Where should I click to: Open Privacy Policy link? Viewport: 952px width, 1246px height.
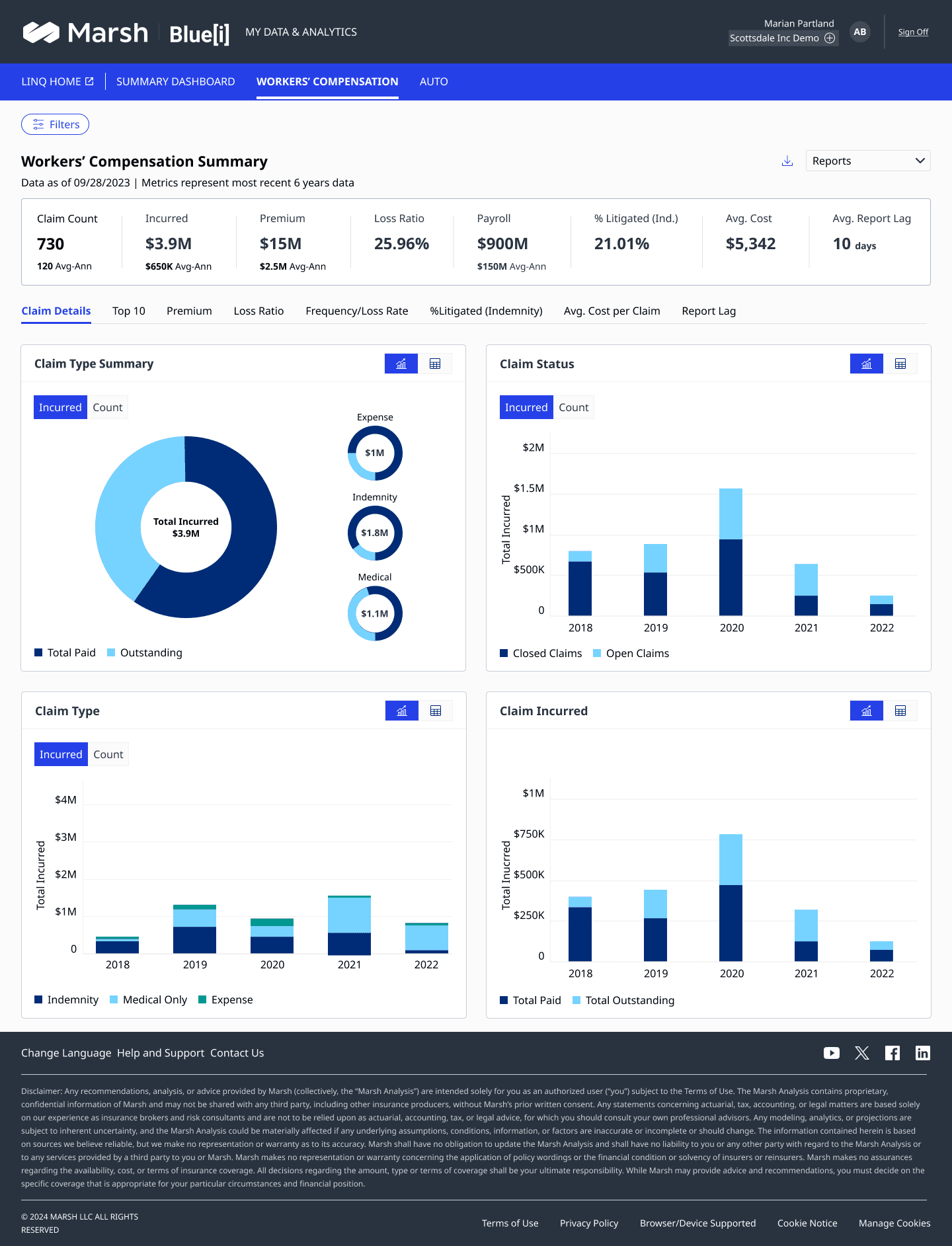(589, 1223)
